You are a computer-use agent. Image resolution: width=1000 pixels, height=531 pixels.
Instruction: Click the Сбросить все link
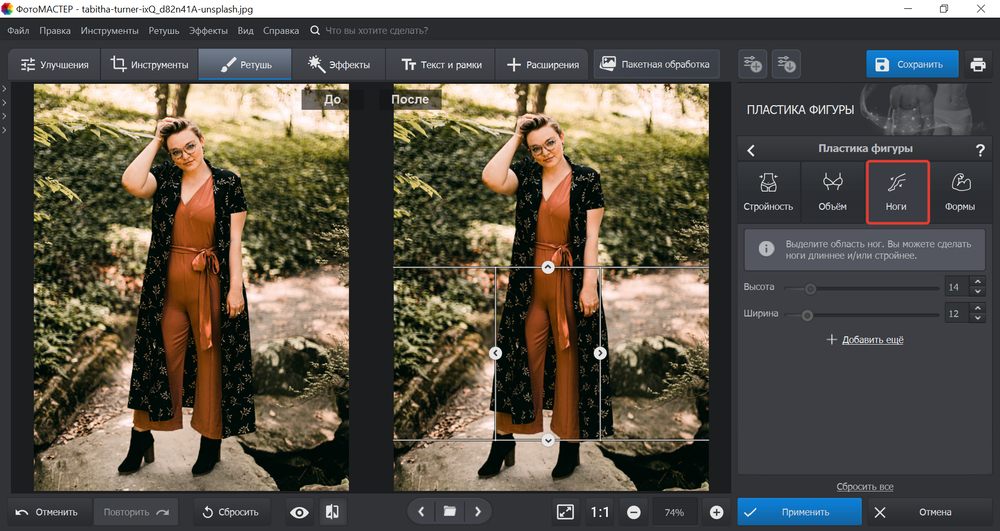(864, 487)
